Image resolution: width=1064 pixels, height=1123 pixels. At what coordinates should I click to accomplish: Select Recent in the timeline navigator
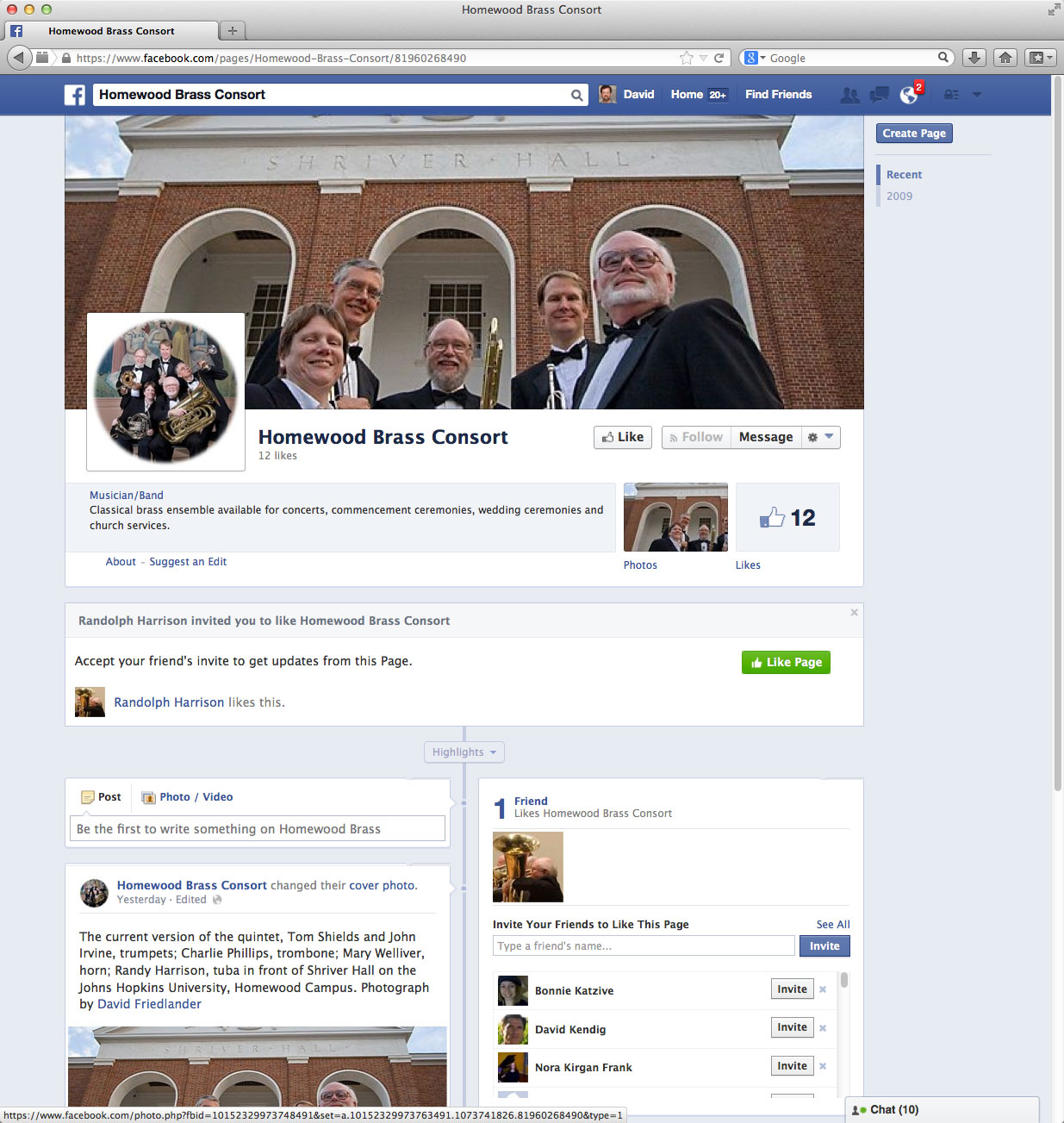(x=904, y=174)
